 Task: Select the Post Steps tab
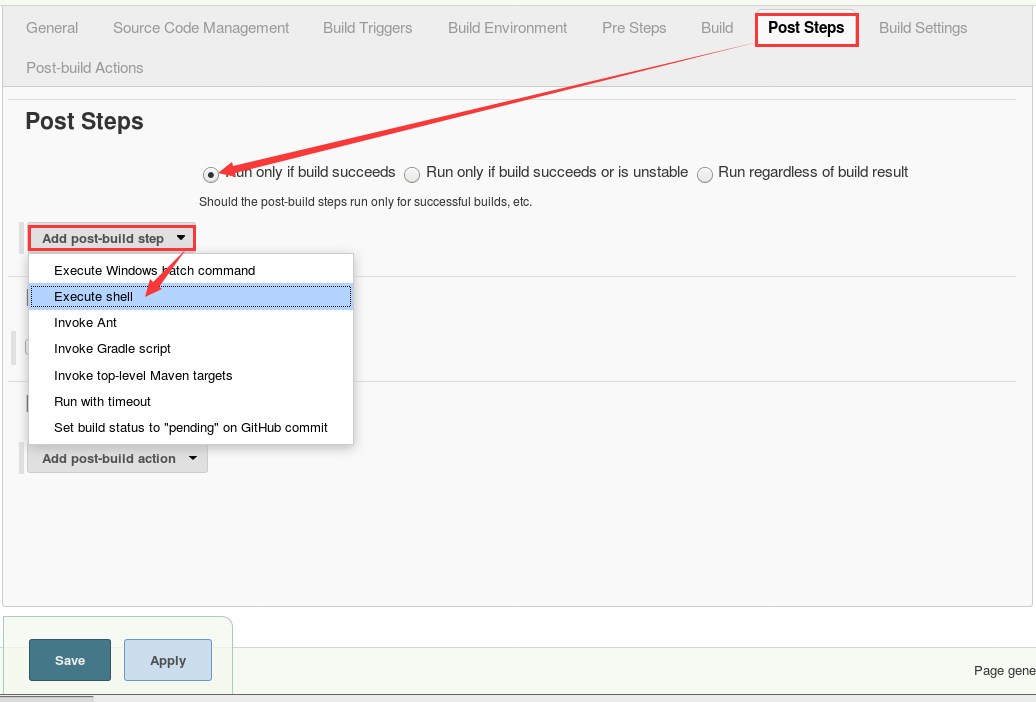click(x=806, y=28)
